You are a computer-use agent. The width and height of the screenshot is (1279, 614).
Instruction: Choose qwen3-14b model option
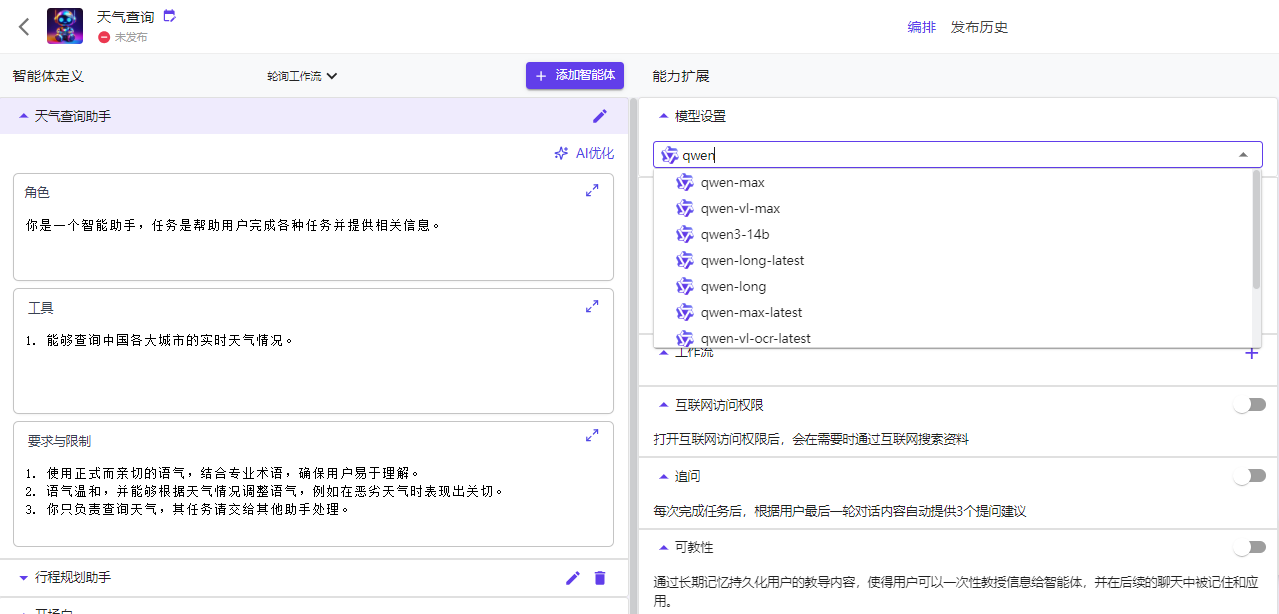955,234
